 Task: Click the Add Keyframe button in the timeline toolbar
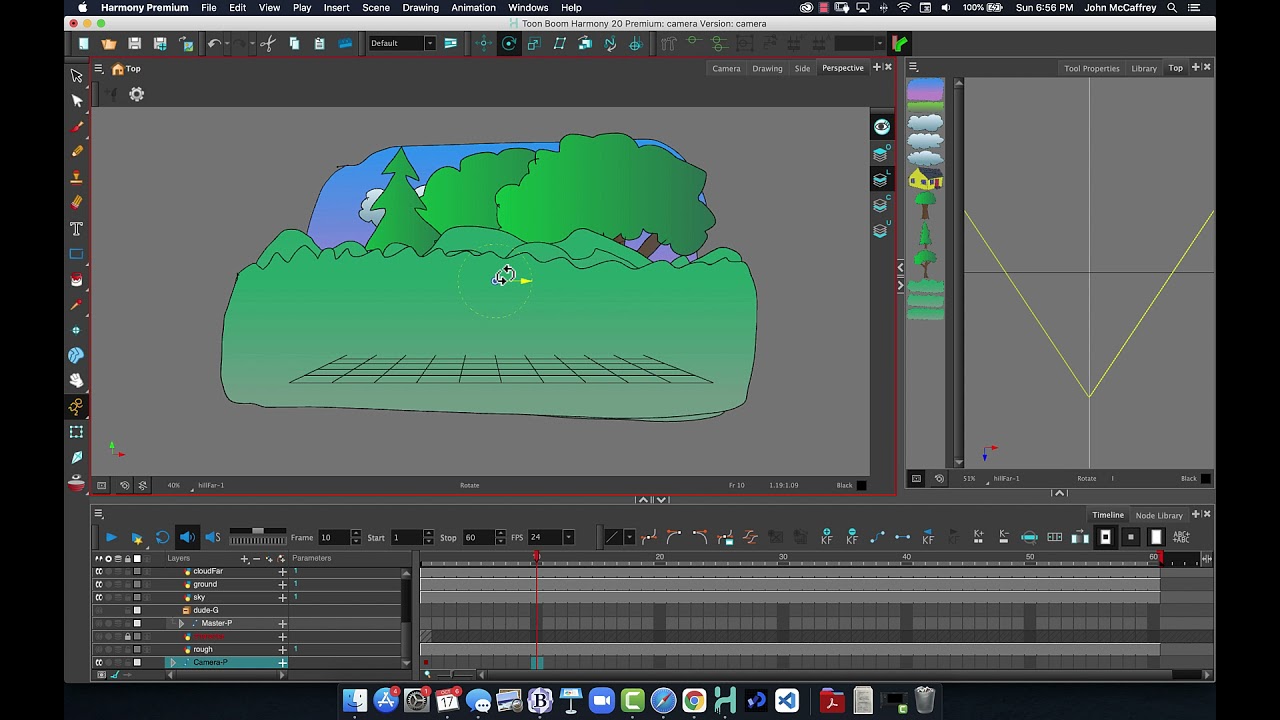[x=826, y=537]
